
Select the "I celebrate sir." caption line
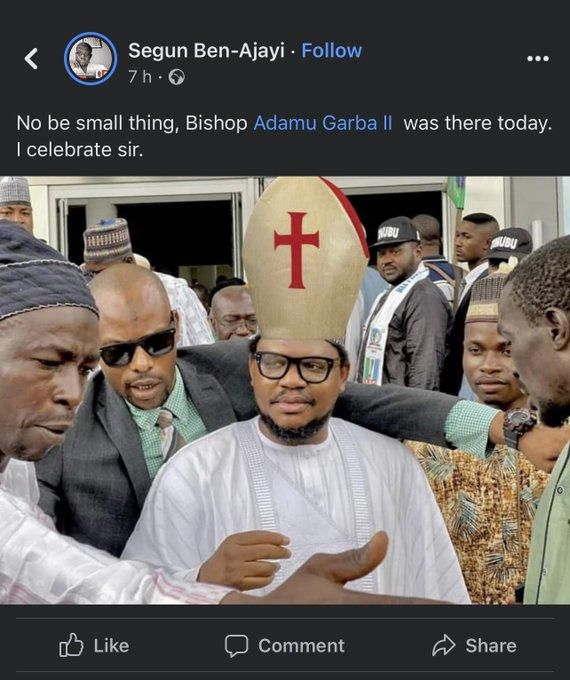point(80,150)
